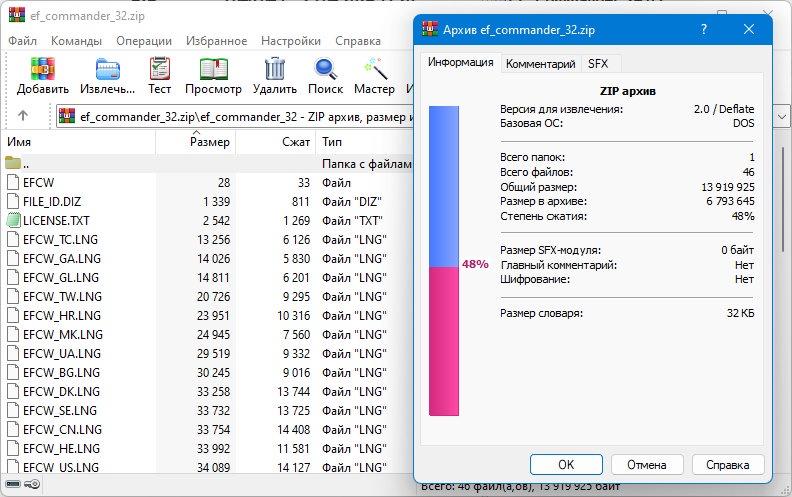Expand the address bar dropdown arrow

(782, 117)
